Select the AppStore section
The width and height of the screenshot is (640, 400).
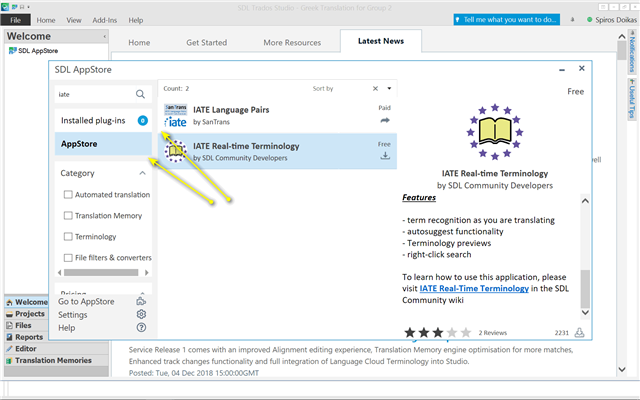[x=103, y=144]
